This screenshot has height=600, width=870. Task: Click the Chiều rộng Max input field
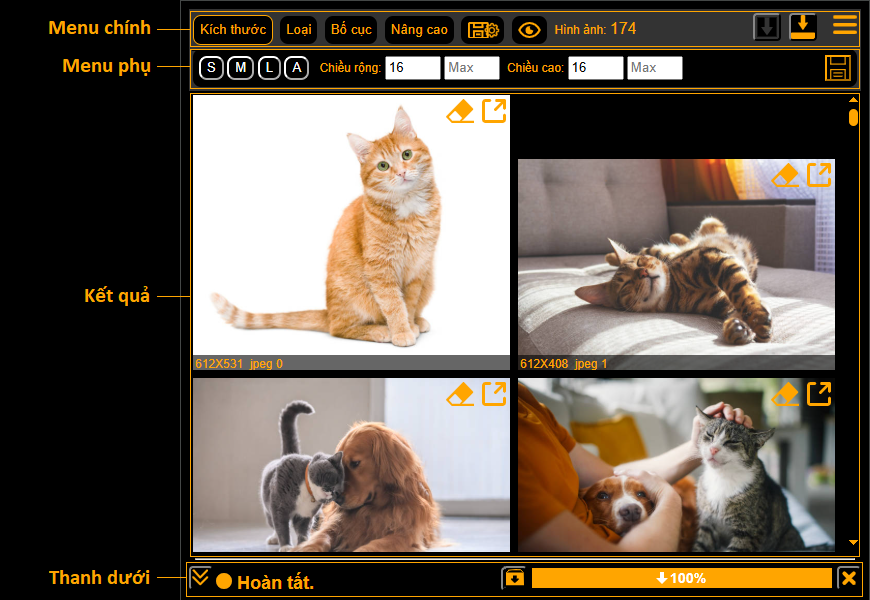point(472,68)
